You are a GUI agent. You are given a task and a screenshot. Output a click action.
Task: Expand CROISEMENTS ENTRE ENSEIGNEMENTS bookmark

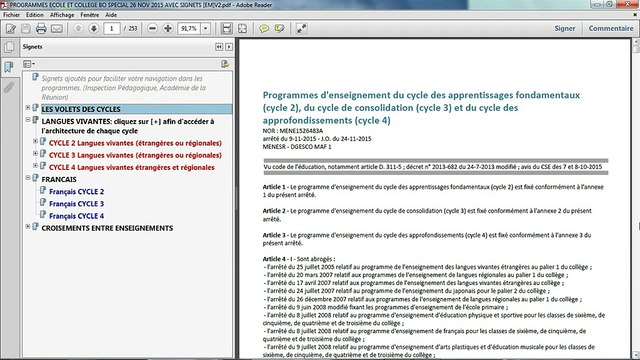click(28, 227)
